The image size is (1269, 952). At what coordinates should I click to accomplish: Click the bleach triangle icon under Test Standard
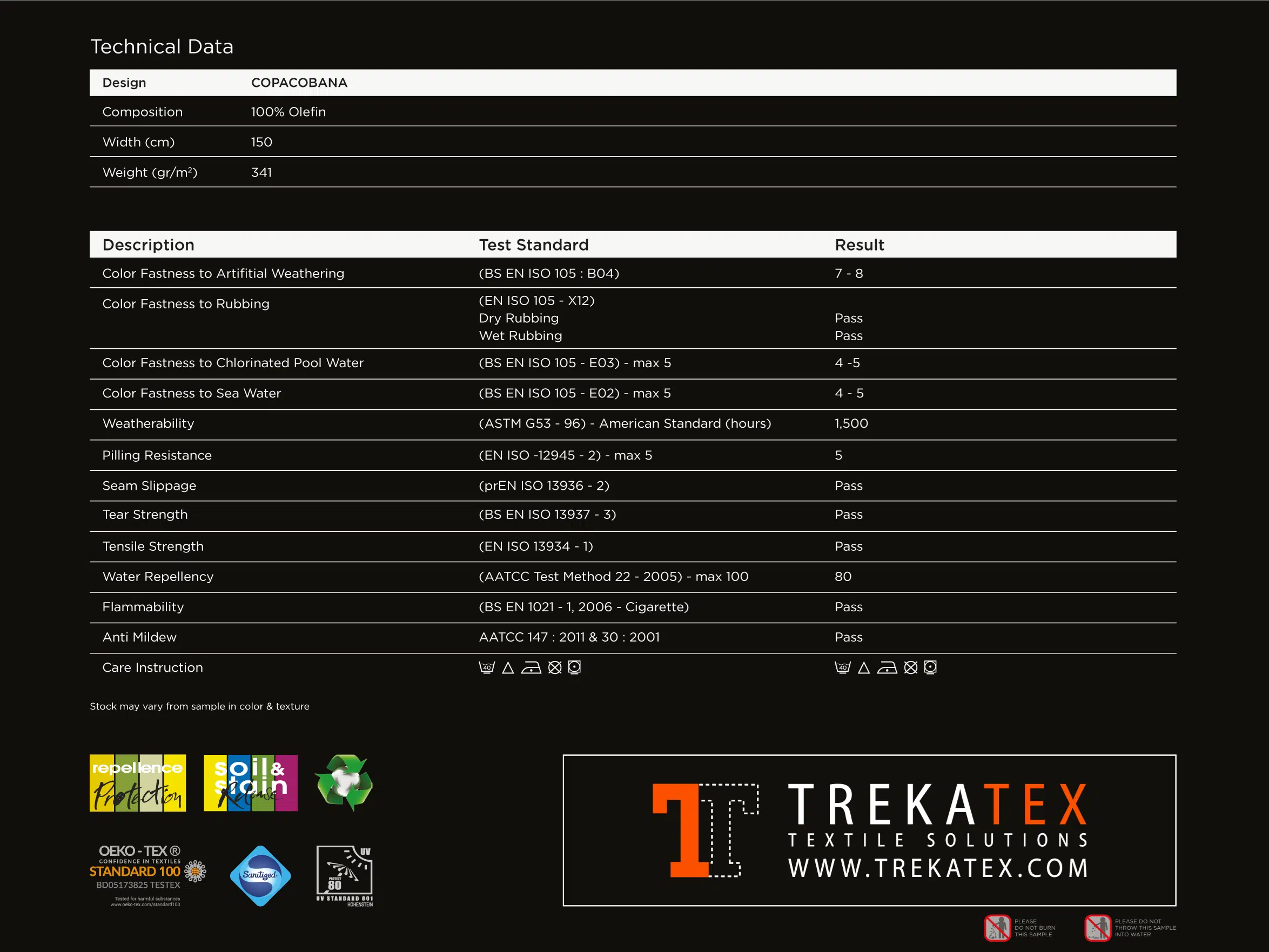508,667
